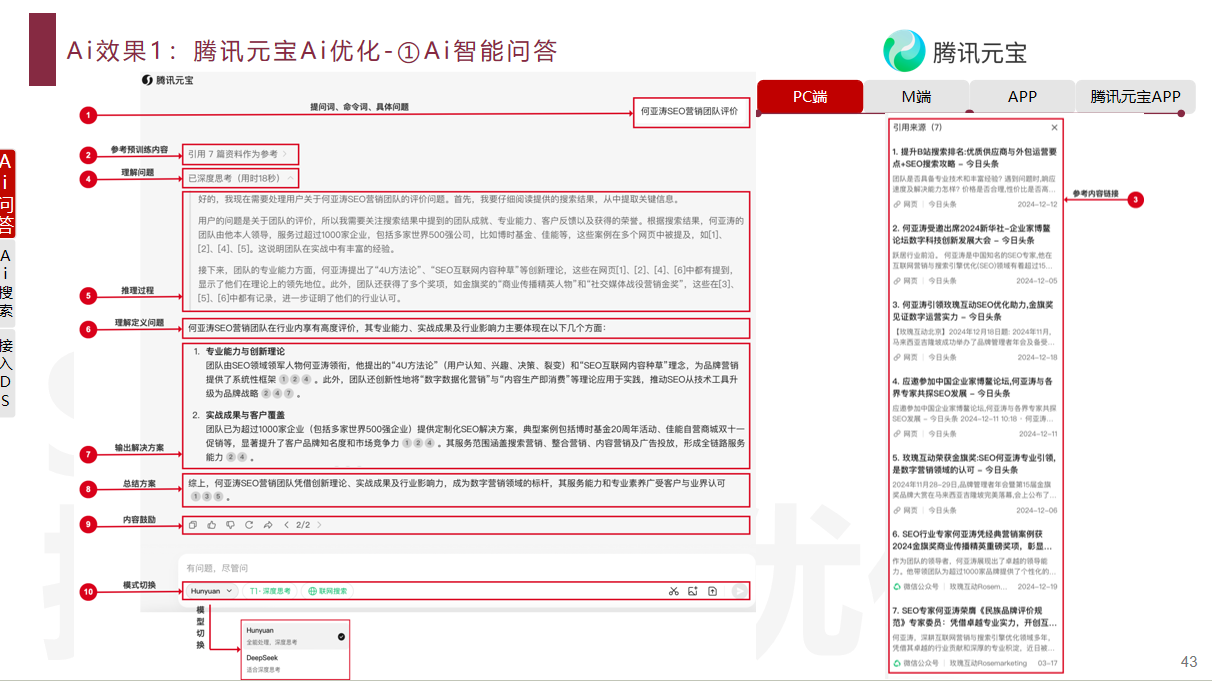The image size is (1212, 681).
Task: Give the answer a thumbs up
Action: pos(211,524)
